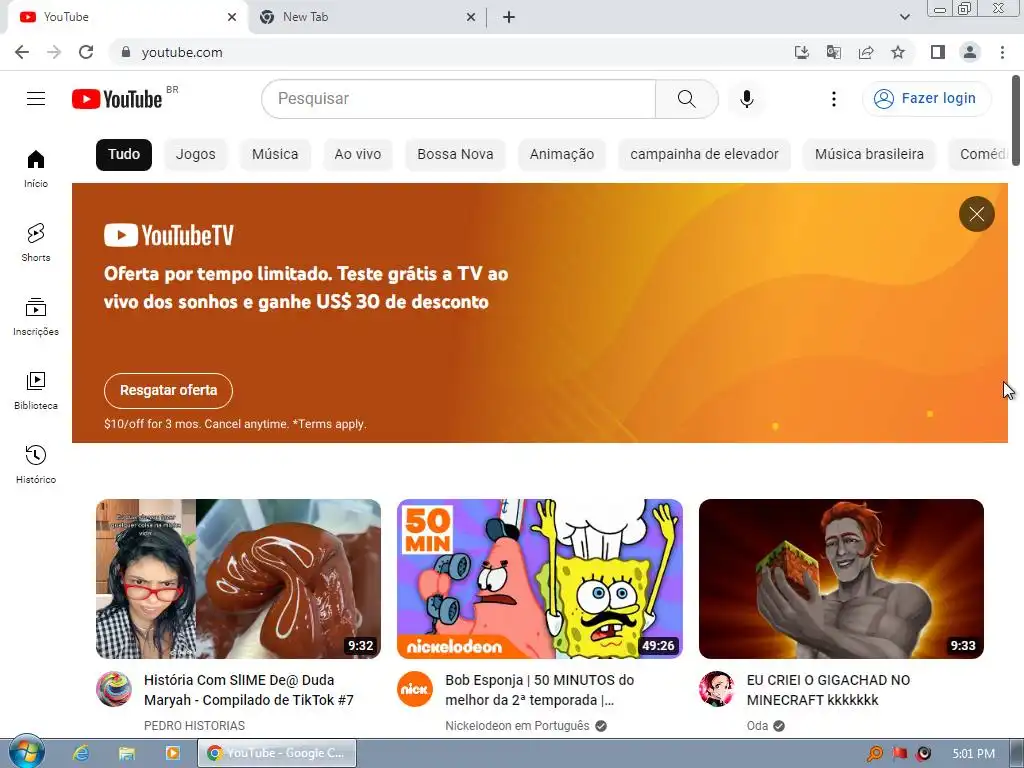The width and height of the screenshot is (1024, 768).
Task: Open a new browser tab
Action: point(509,17)
